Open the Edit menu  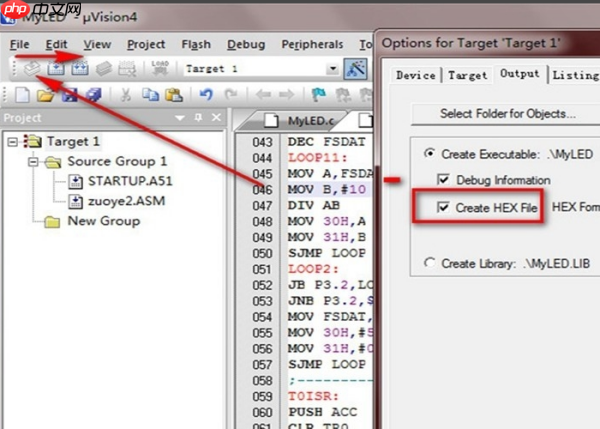point(56,44)
